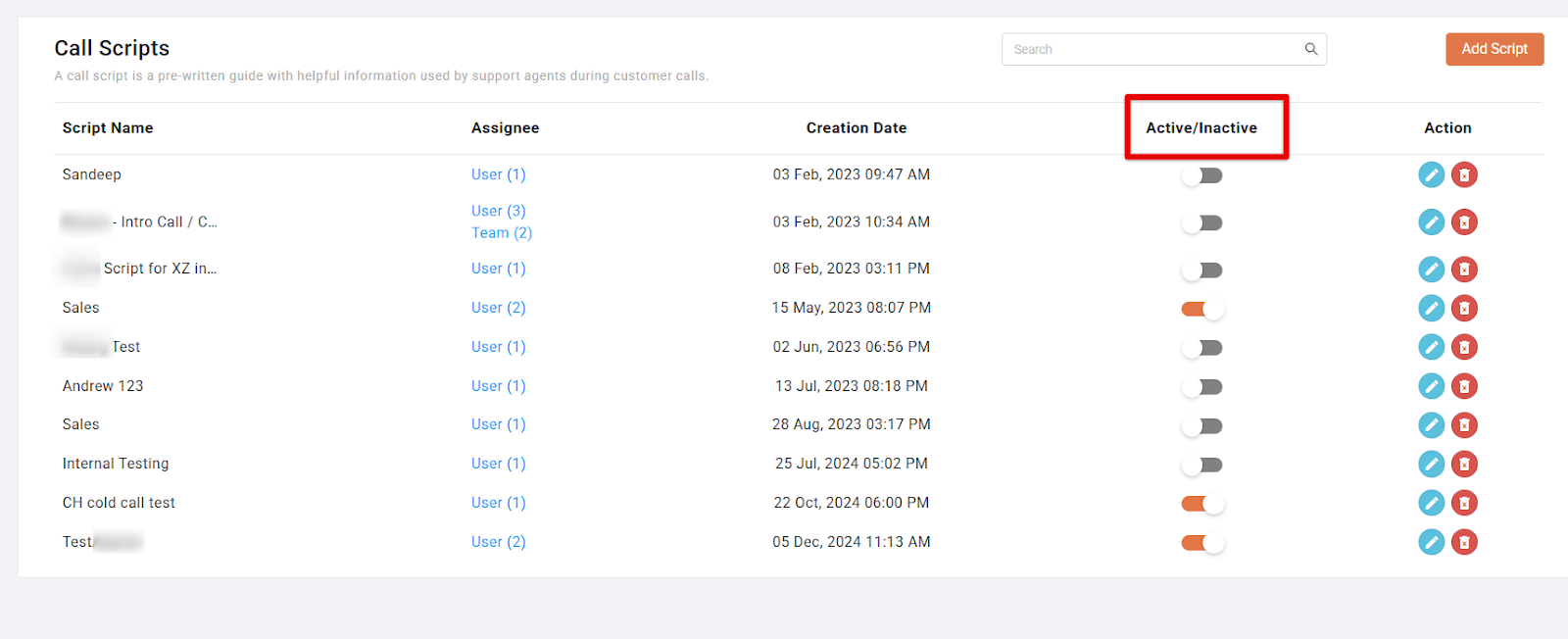The image size is (1568, 639).
Task: Open User (1) assignee for Sandeep
Action: click(498, 174)
